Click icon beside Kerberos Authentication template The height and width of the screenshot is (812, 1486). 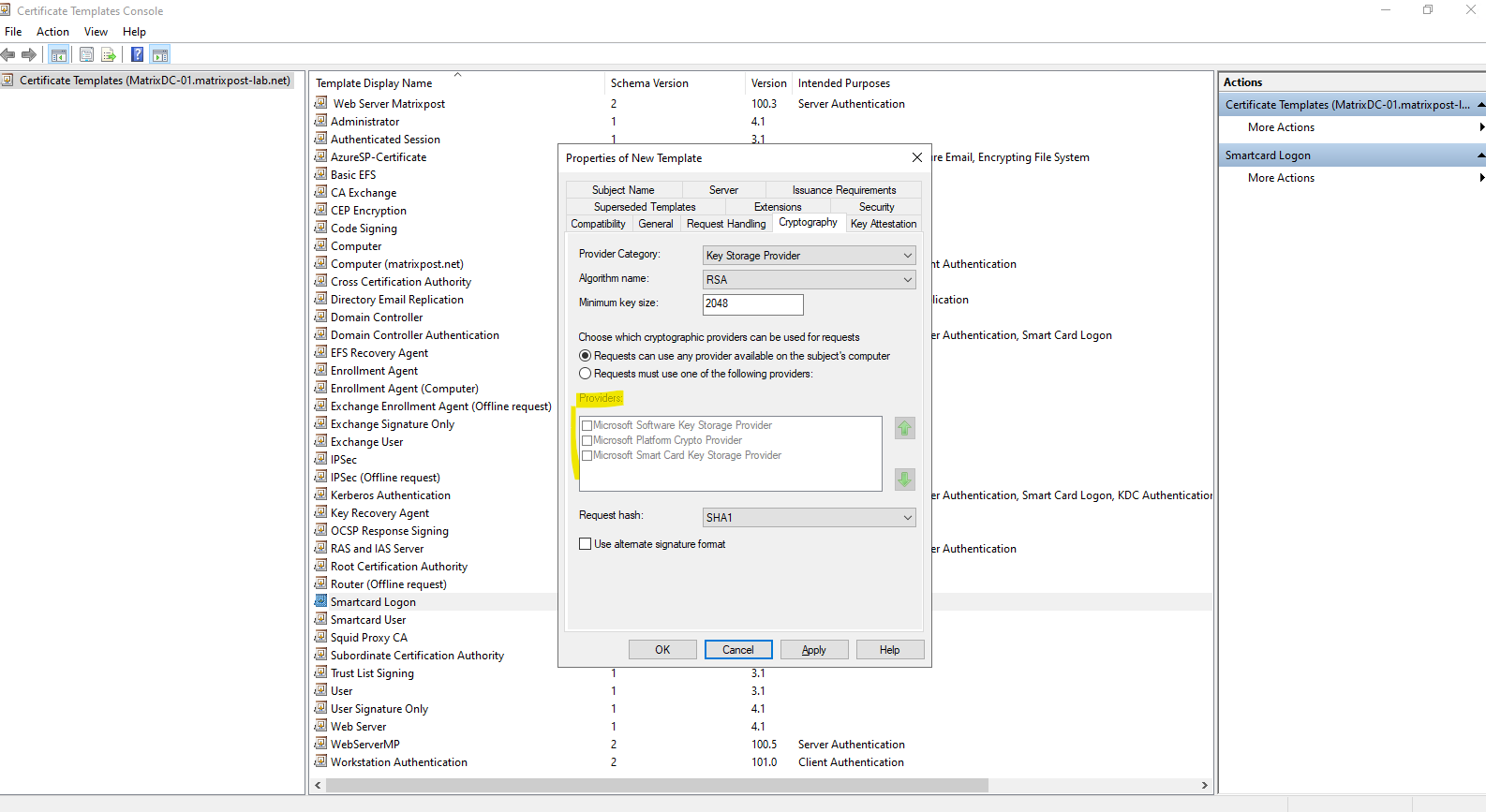pyautogui.click(x=320, y=495)
